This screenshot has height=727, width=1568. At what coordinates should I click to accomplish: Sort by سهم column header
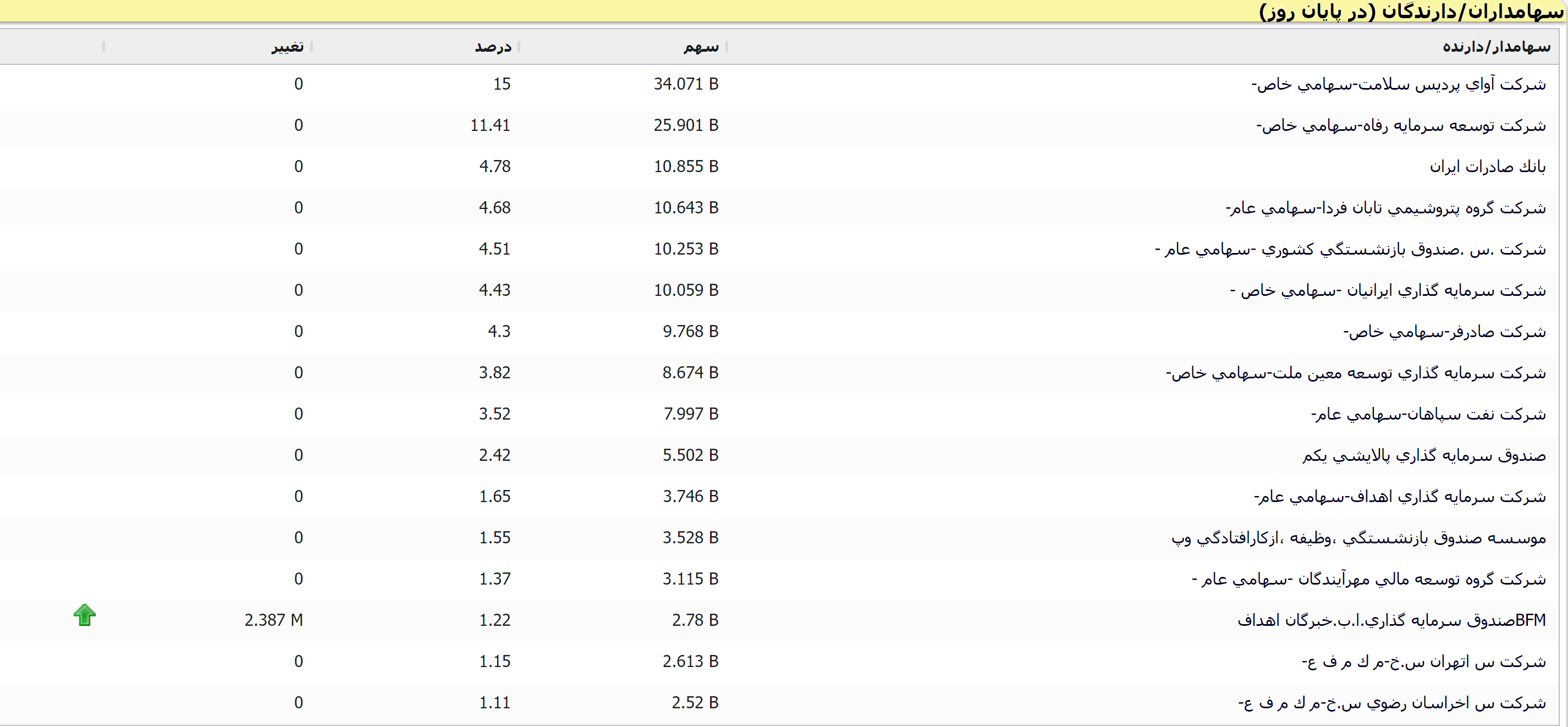(701, 47)
